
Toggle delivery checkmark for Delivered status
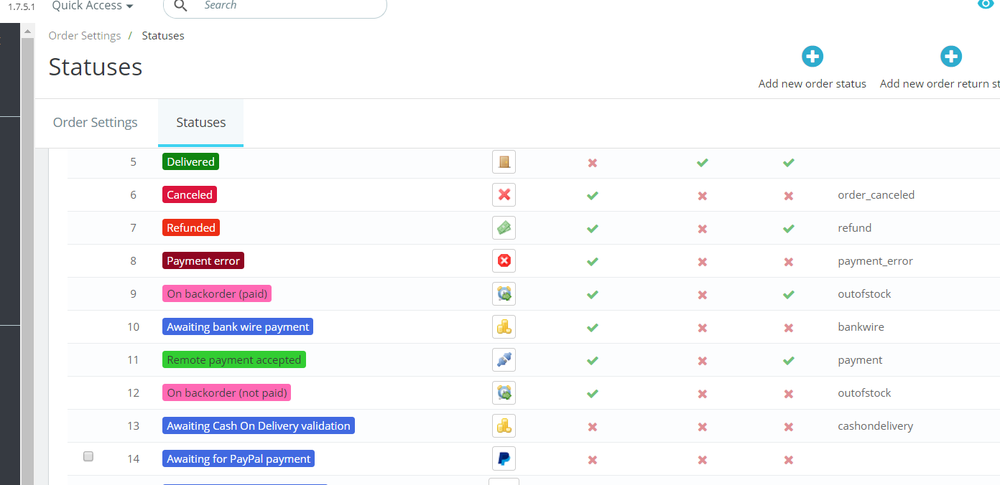[x=702, y=163]
